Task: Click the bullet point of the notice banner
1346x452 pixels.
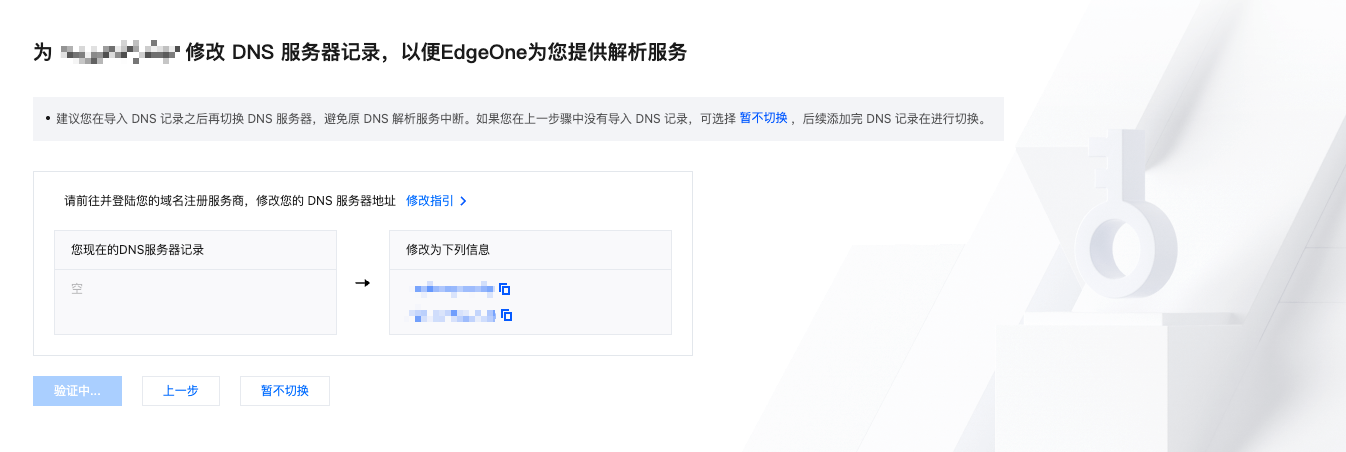Action: (x=47, y=119)
